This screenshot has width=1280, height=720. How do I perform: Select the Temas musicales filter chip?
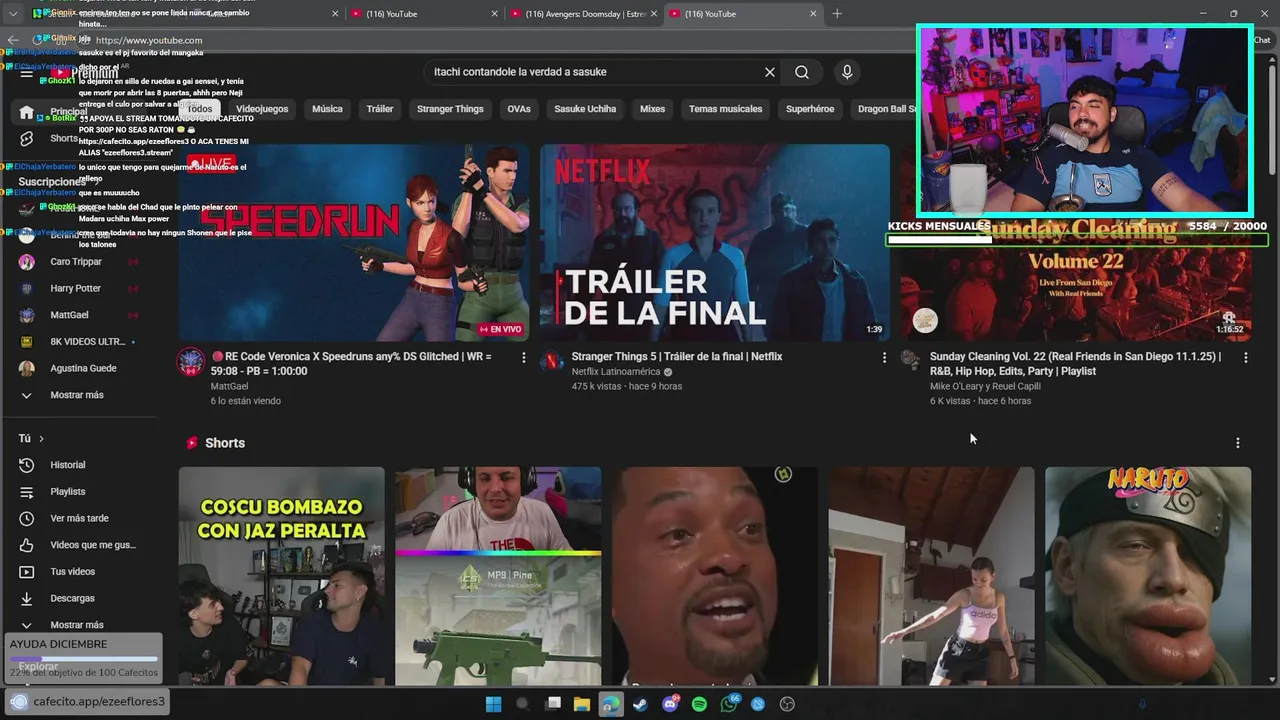725,109
